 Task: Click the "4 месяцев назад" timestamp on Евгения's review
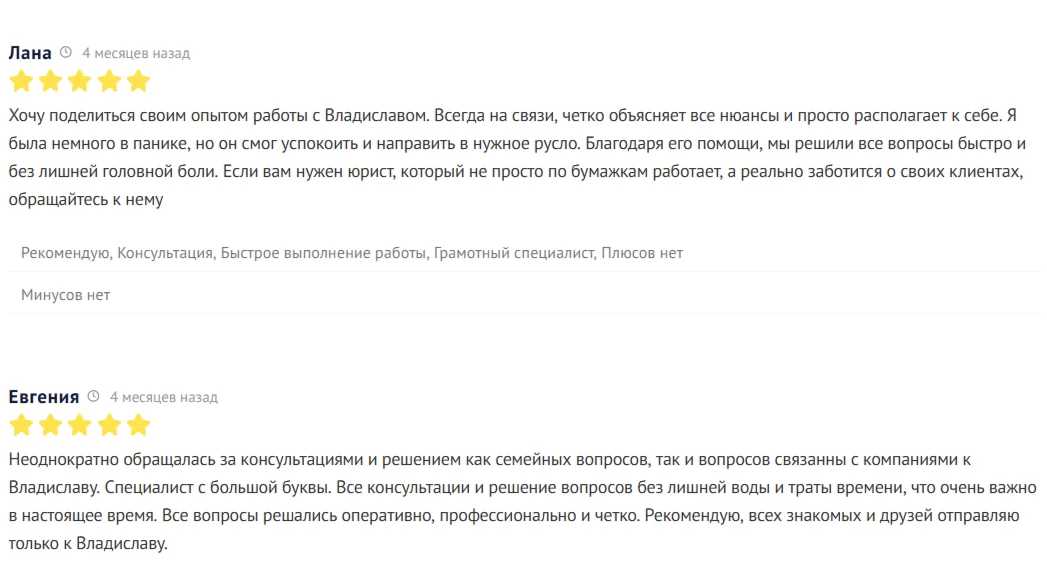[x=163, y=397]
